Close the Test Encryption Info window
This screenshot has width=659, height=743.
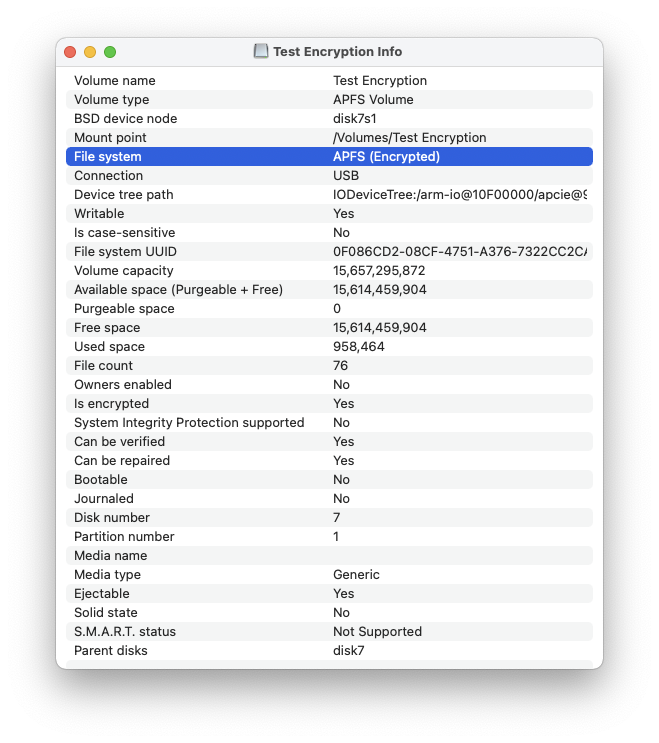(70, 52)
